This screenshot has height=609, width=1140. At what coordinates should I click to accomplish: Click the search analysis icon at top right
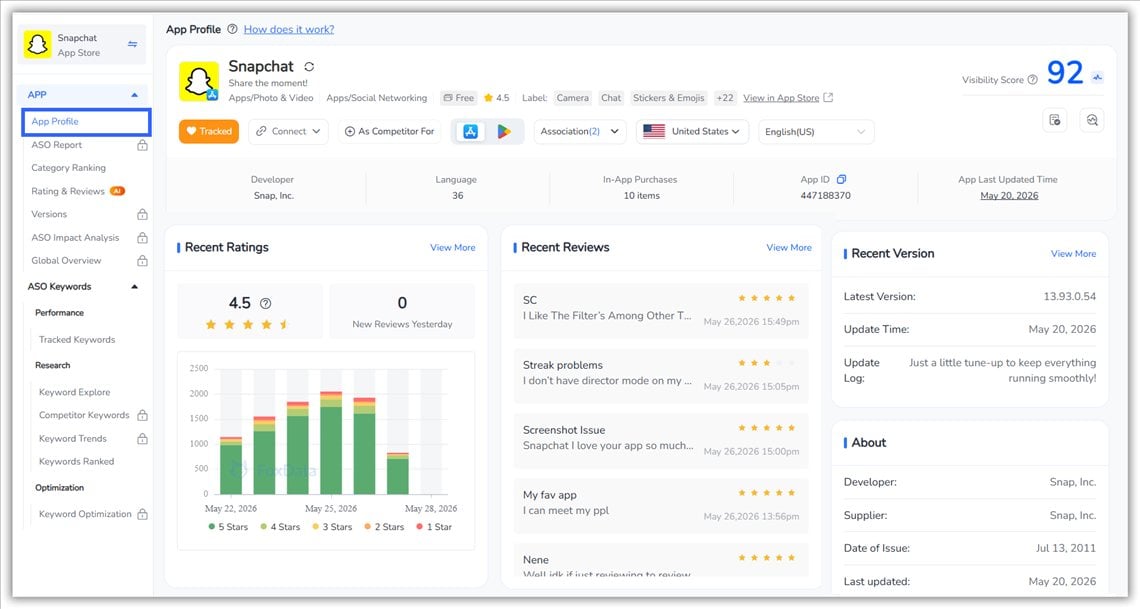(x=1092, y=120)
